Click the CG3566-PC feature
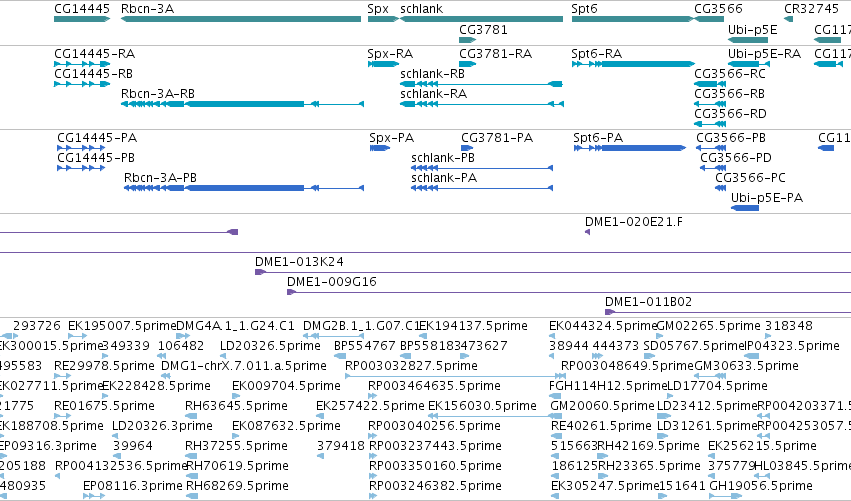 coord(720,188)
